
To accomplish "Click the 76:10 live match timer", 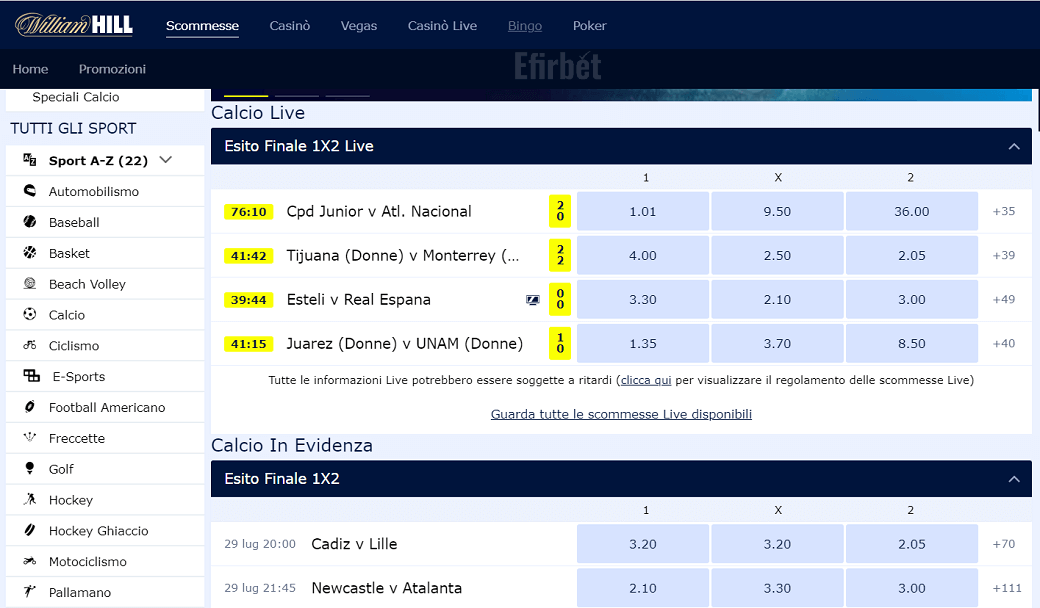I will click(249, 212).
